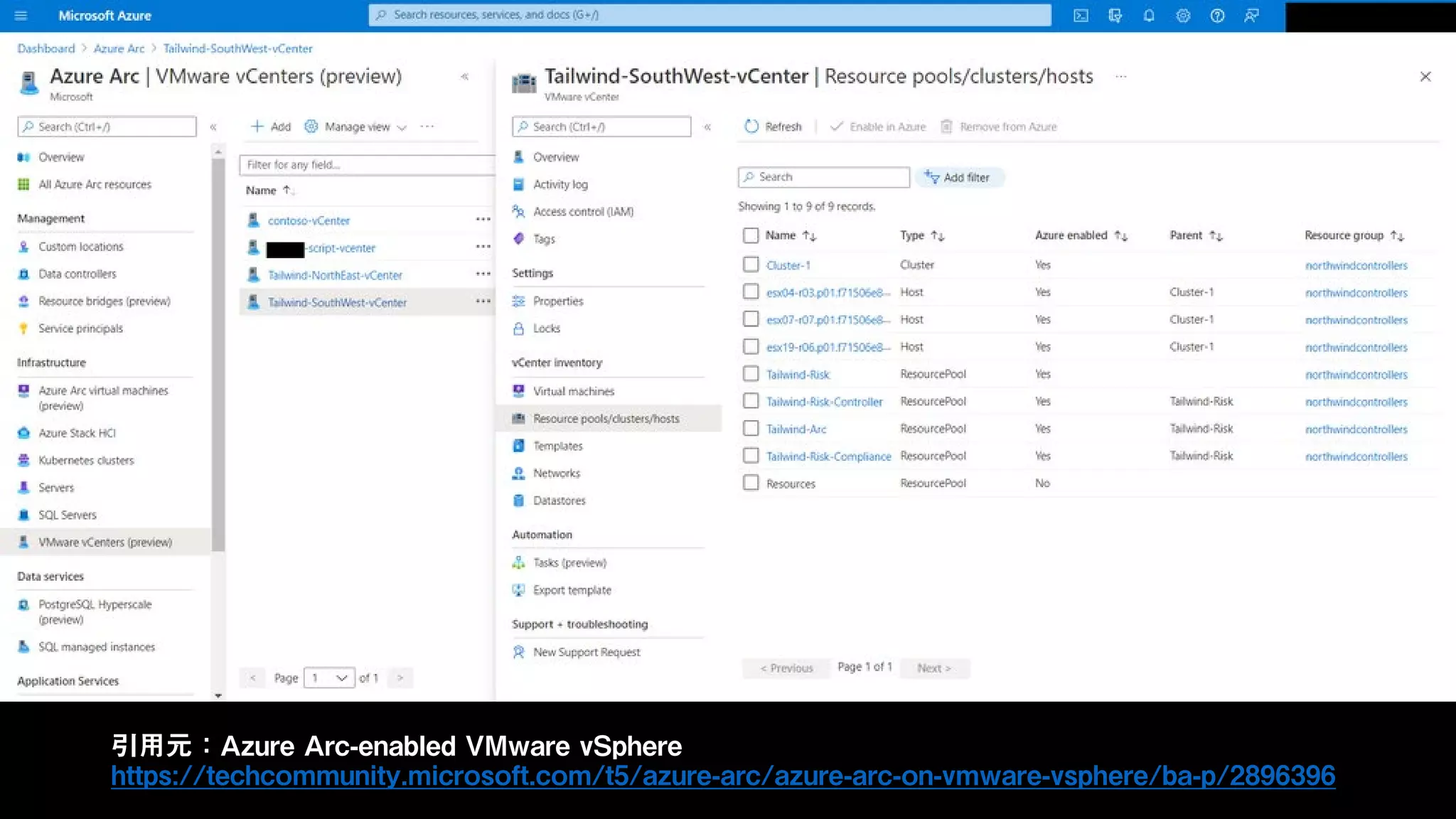The height and width of the screenshot is (819, 1456).
Task: Open Resource bridges (preview)
Action: click(105, 301)
